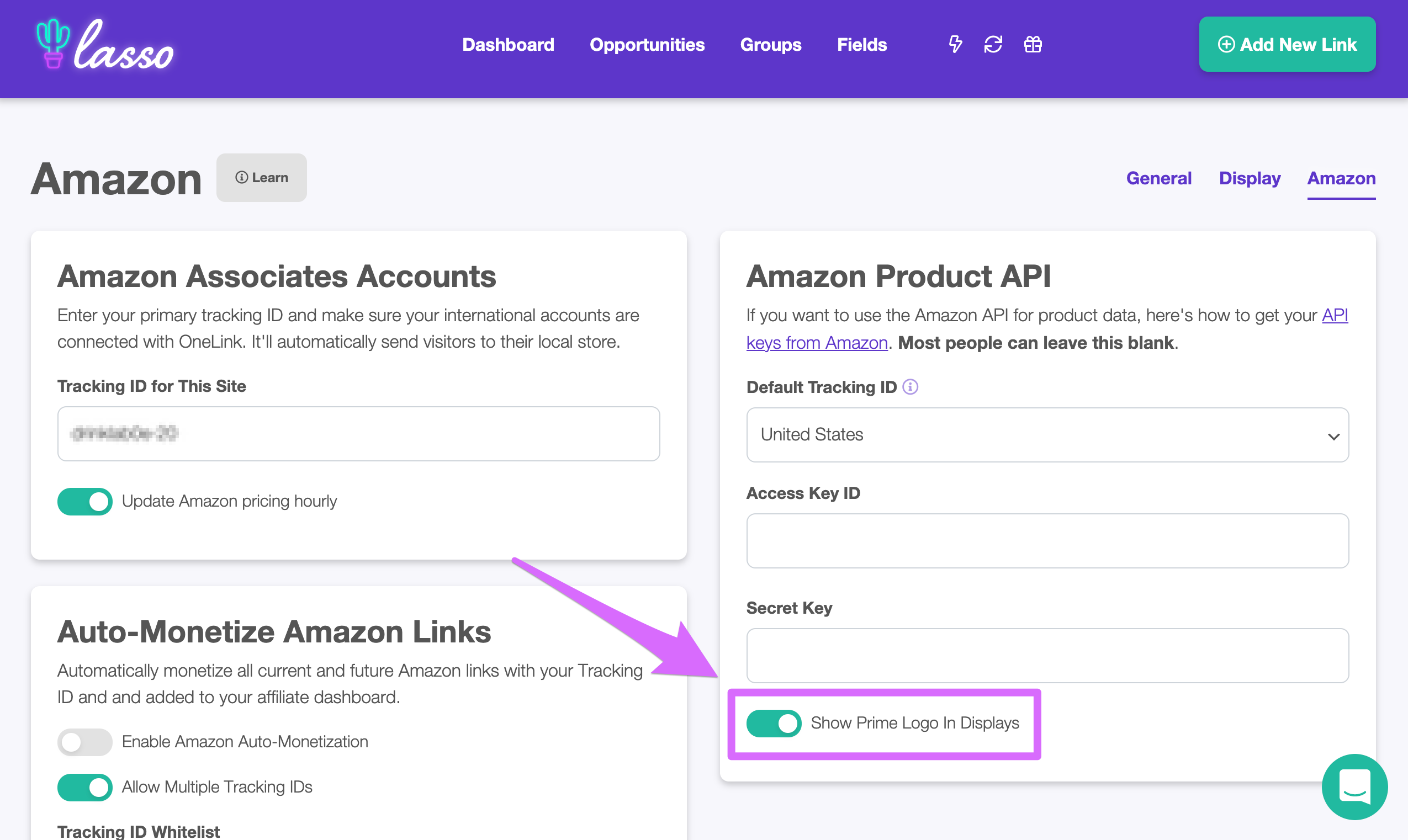Screen dimensions: 1408x840
Task: Open the gift box icon in header
Action: click(x=1033, y=44)
